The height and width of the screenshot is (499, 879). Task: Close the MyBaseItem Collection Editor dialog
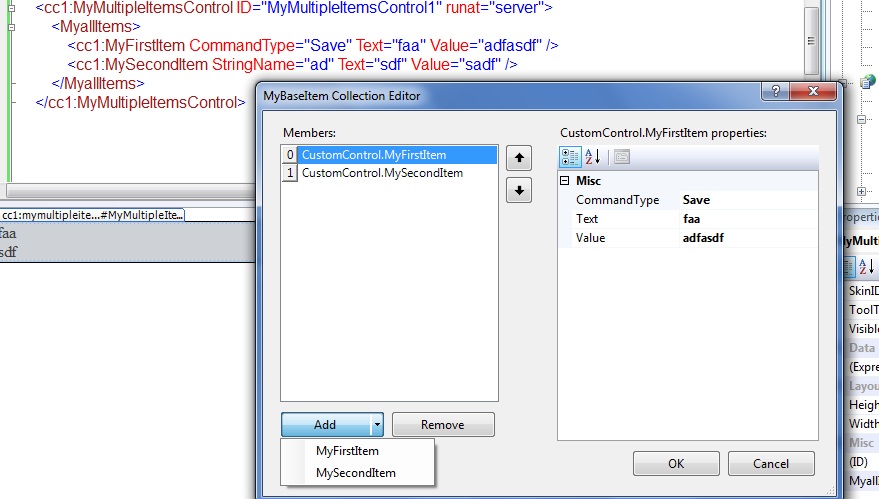813,91
